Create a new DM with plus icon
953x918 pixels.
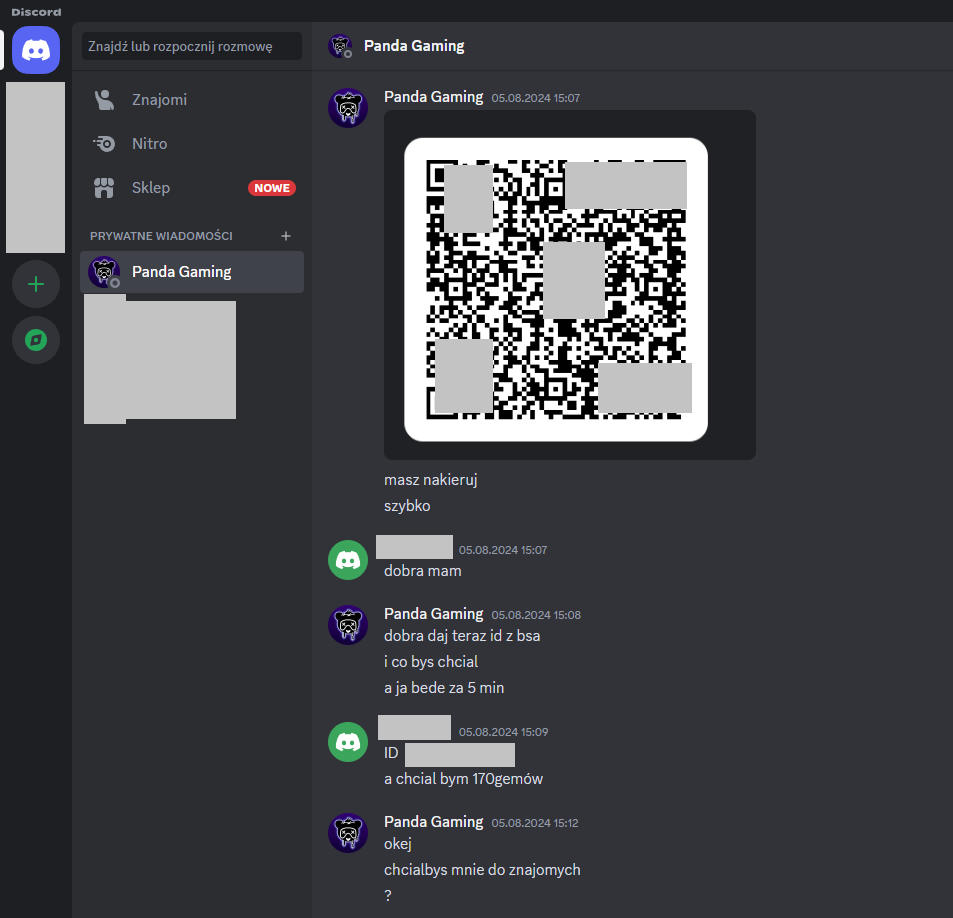pyautogui.click(x=286, y=236)
